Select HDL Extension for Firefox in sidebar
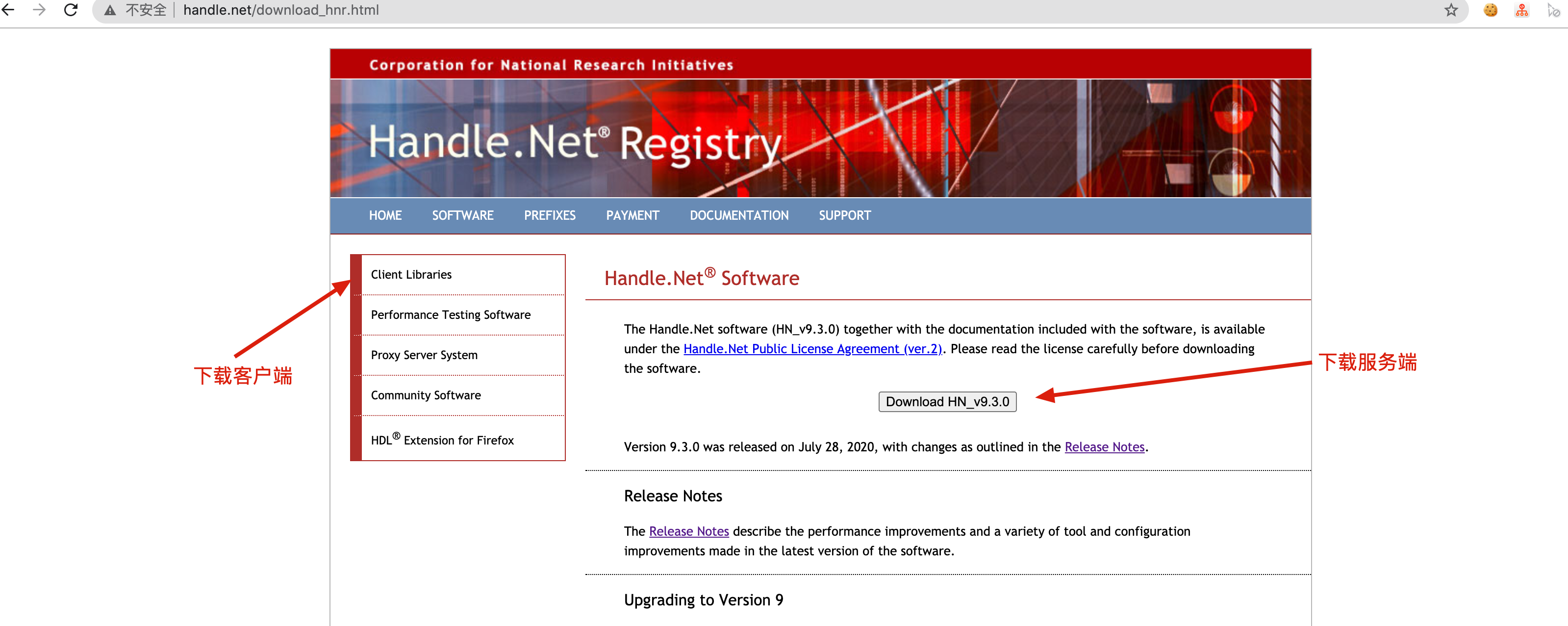 (463, 439)
